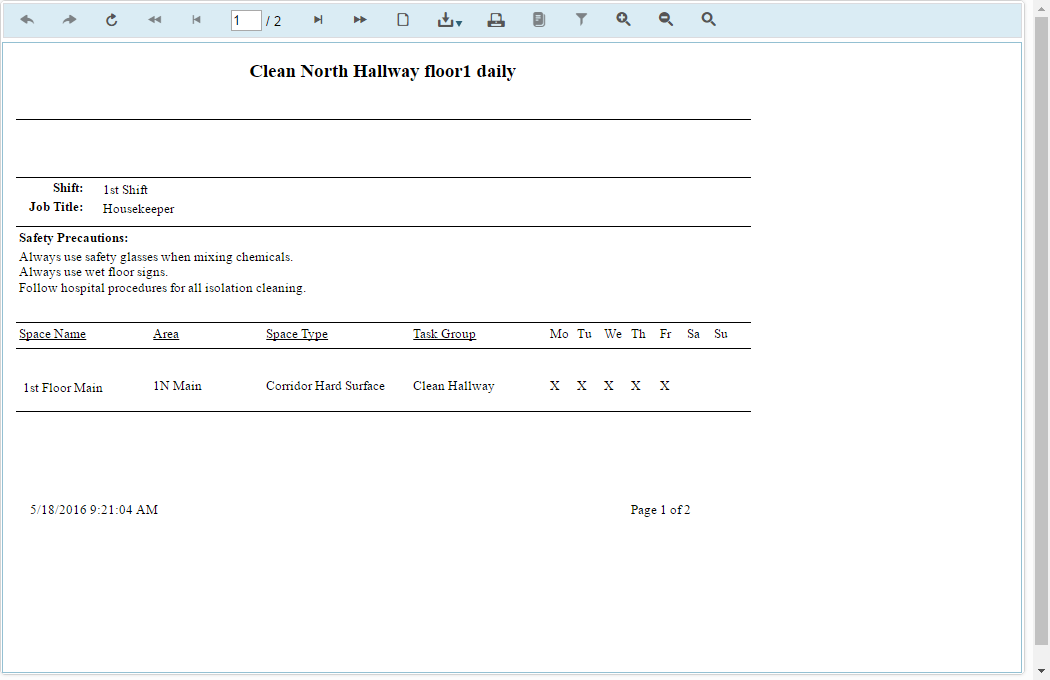Screen dimensions: 1050x680
Task: Refresh the report
Action: pos(112,20)
